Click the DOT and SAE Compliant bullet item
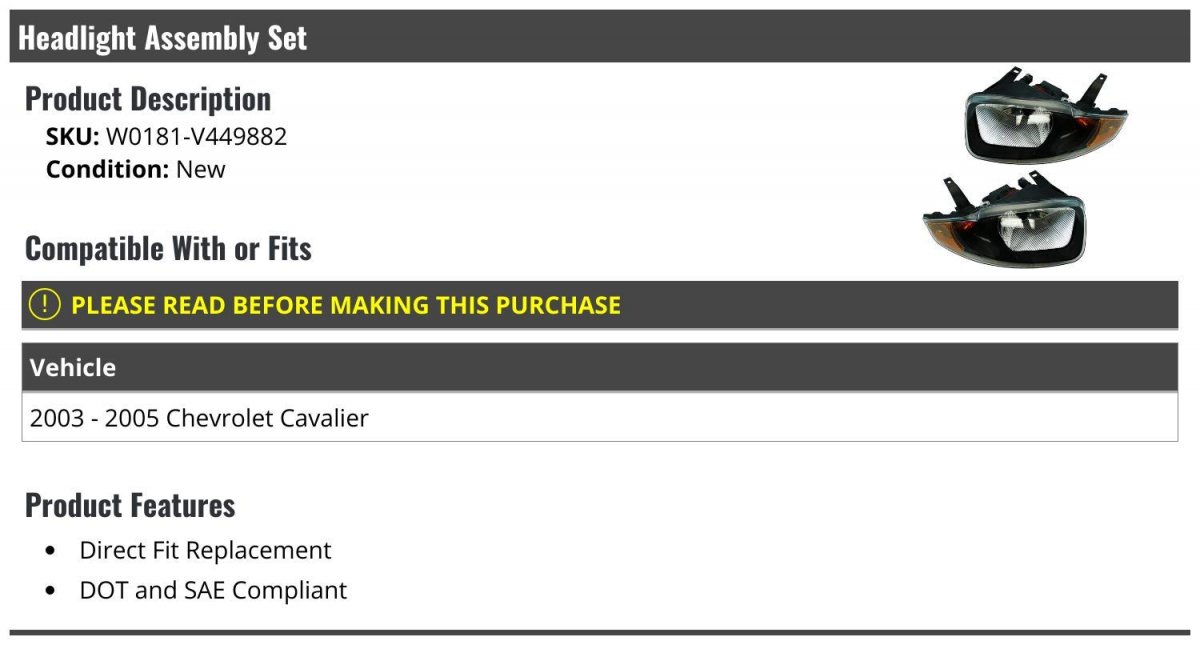 pyautogui.click(x=213, y=590)
